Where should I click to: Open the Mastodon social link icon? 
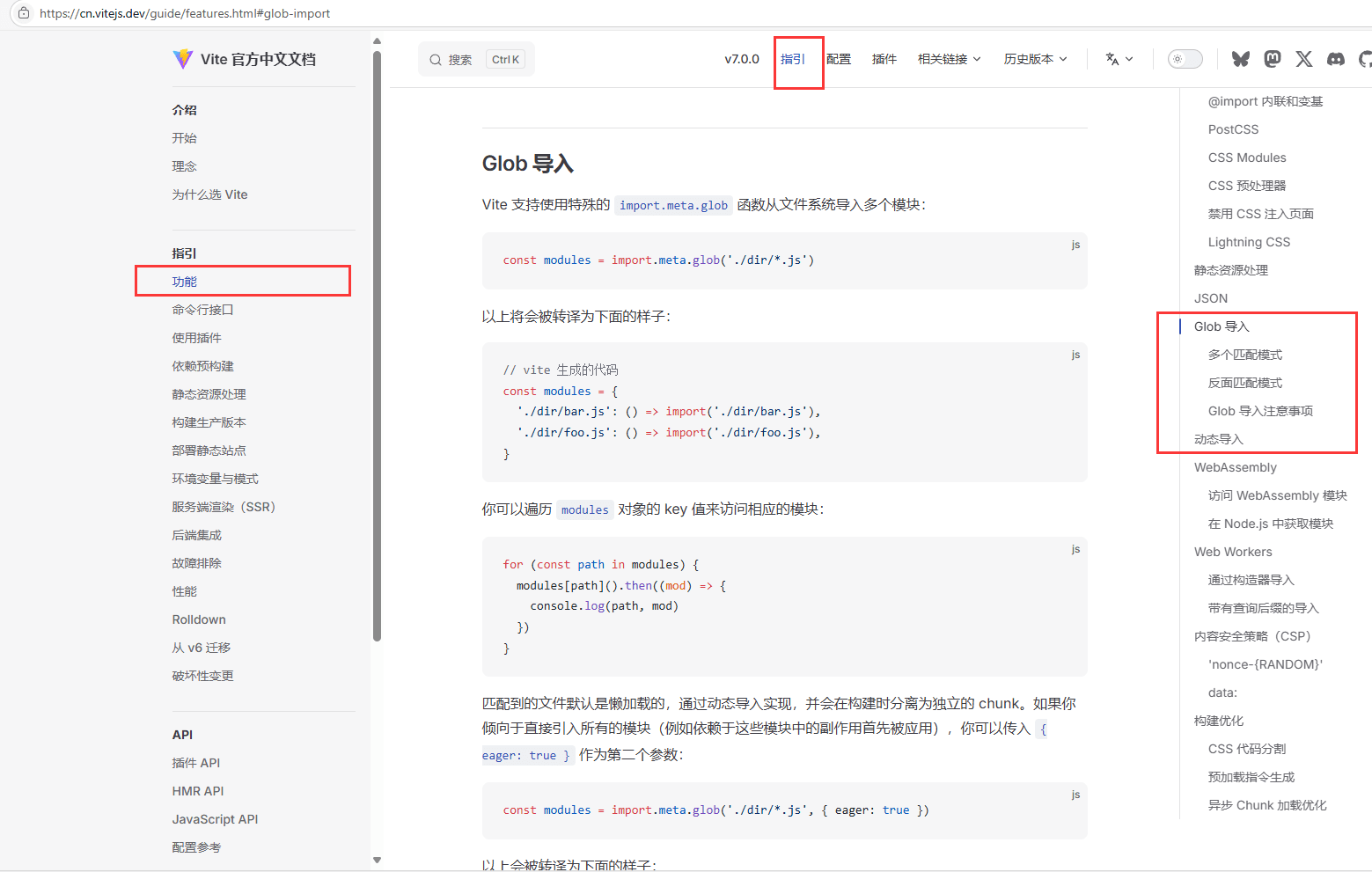point(1273,59)
